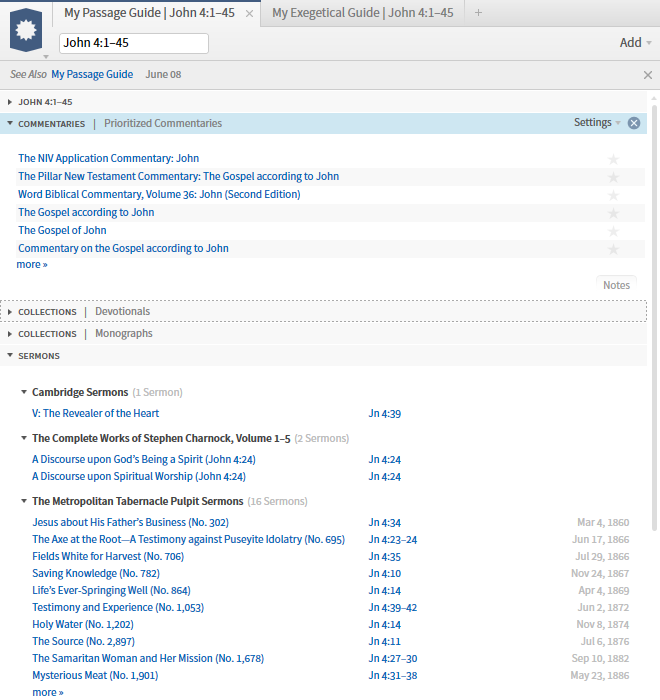The width and height of the screenshot is (660, 700).
Task: Star The Gospel of John
Action: tap(614, 231)
